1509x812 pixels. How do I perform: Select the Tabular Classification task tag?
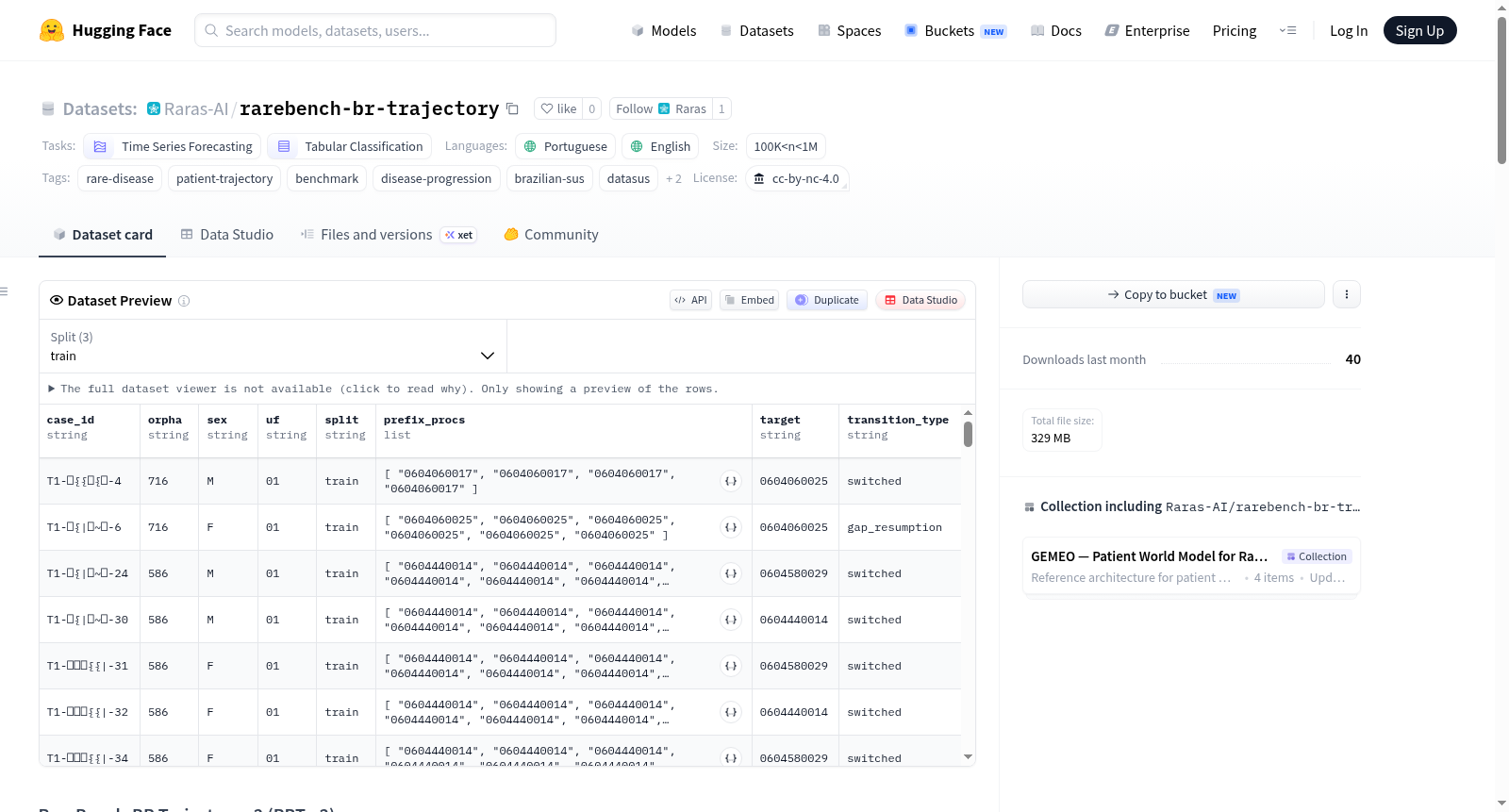[350, 146]
